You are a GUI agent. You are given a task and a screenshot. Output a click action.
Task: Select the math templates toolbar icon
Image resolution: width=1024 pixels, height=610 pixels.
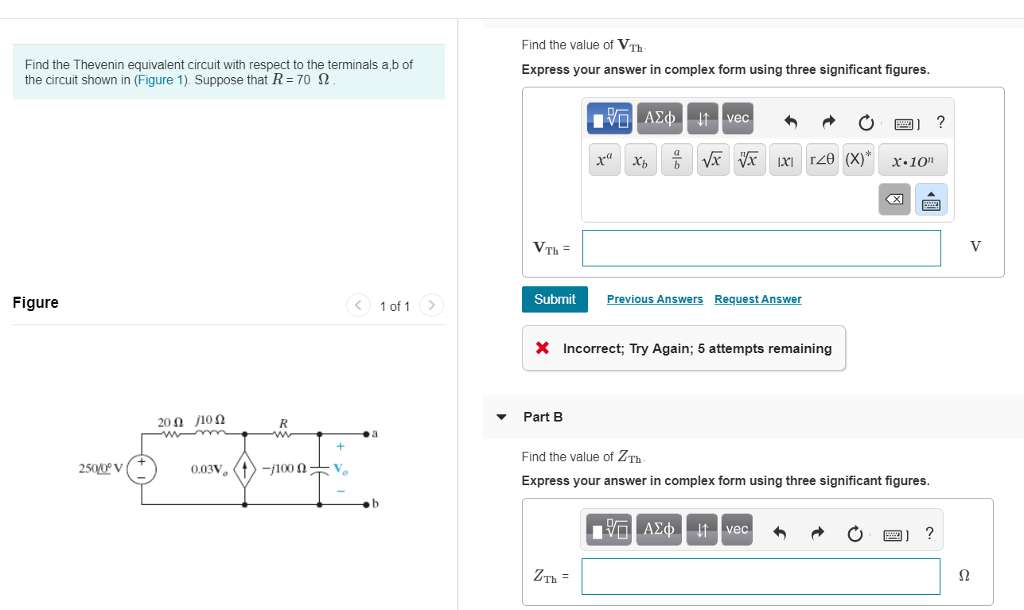610,116
